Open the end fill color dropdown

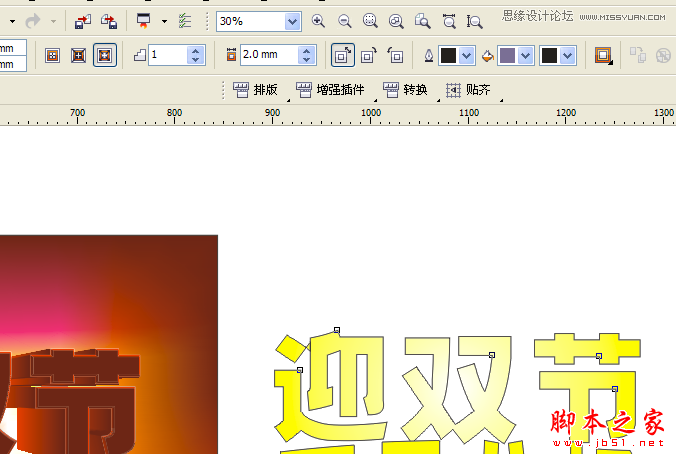(568, 55)
